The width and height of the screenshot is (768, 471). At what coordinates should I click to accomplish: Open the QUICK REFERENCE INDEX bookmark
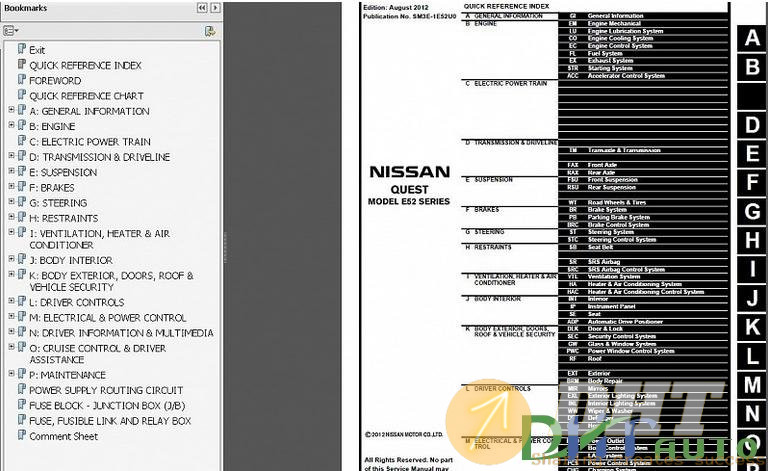point(85,65)
